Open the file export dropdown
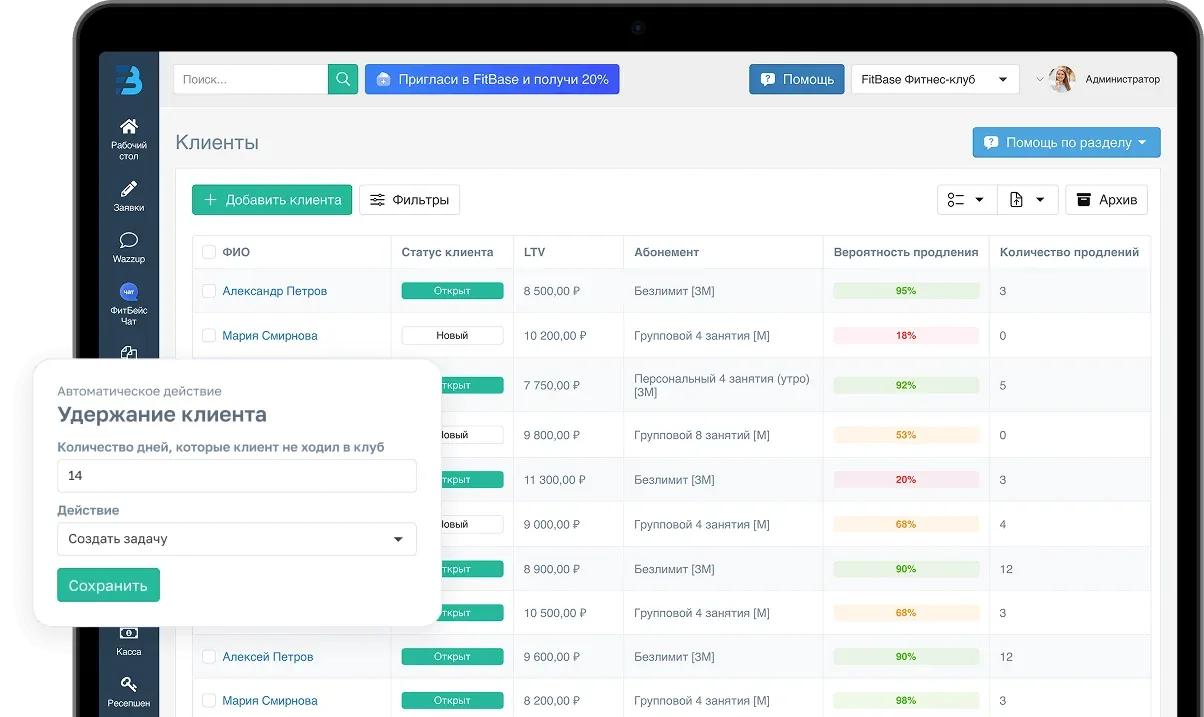Image resolution: width=1204 pixels, height=717 pixels. [x=1028, y=200]
